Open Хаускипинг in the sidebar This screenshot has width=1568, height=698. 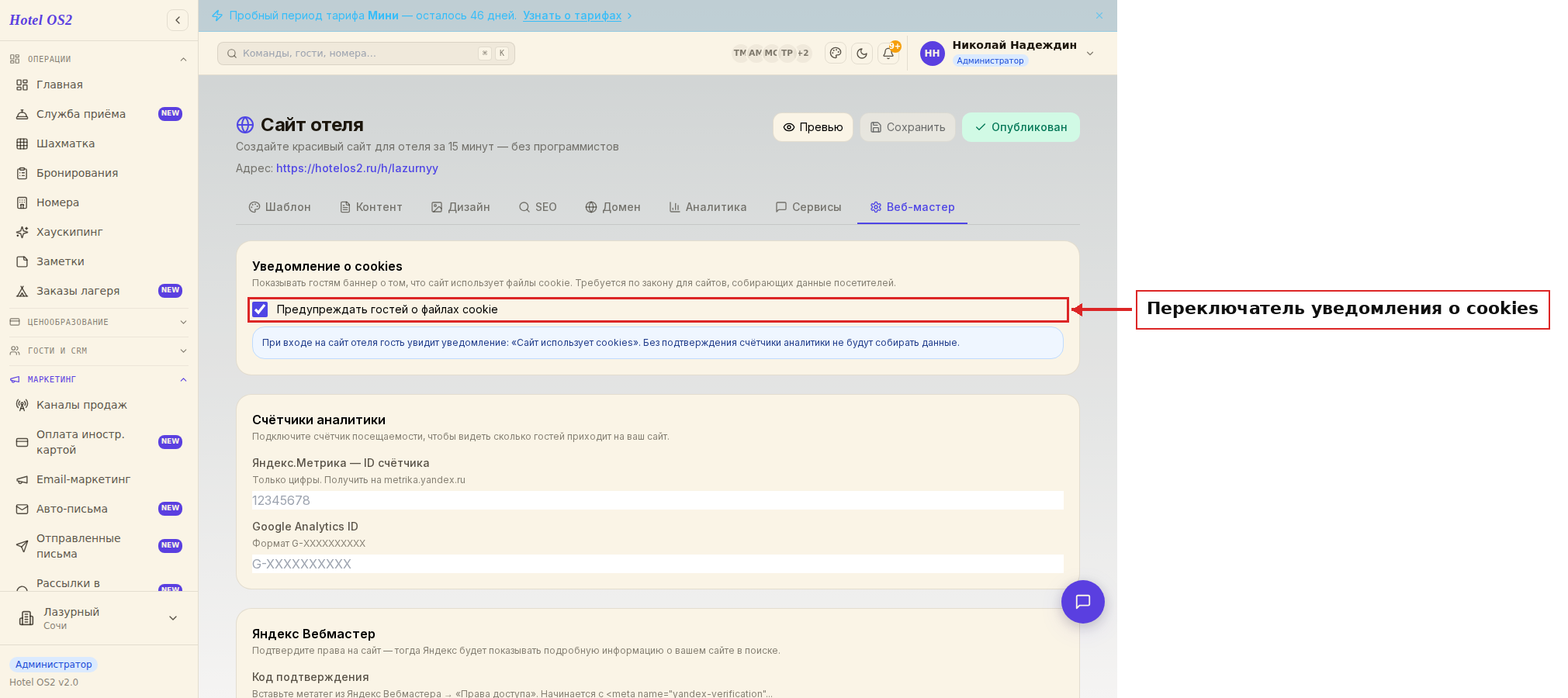99,232
